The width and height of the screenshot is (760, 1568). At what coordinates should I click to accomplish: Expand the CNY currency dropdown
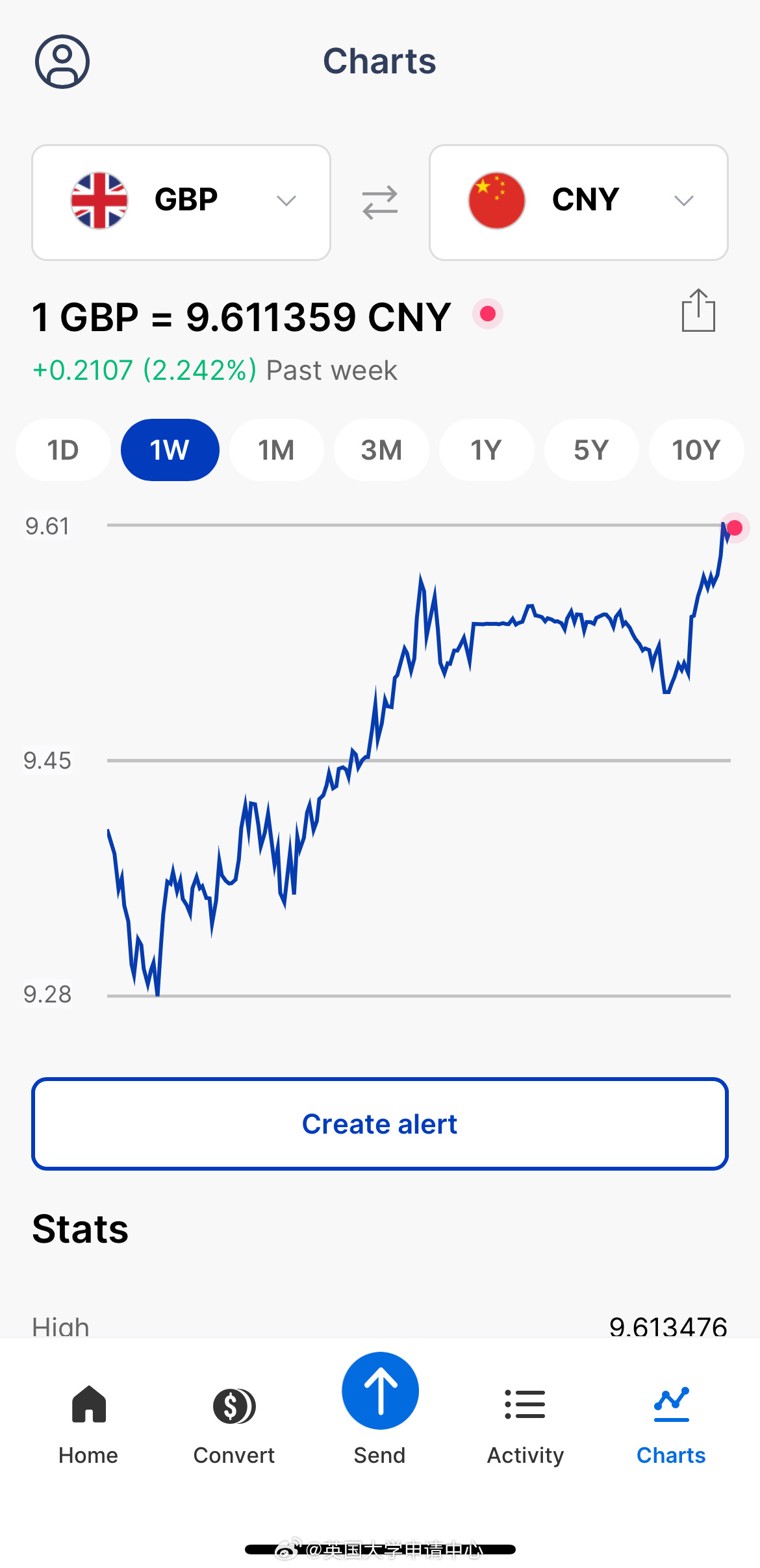pyautogui.click(x=683, y=201)
